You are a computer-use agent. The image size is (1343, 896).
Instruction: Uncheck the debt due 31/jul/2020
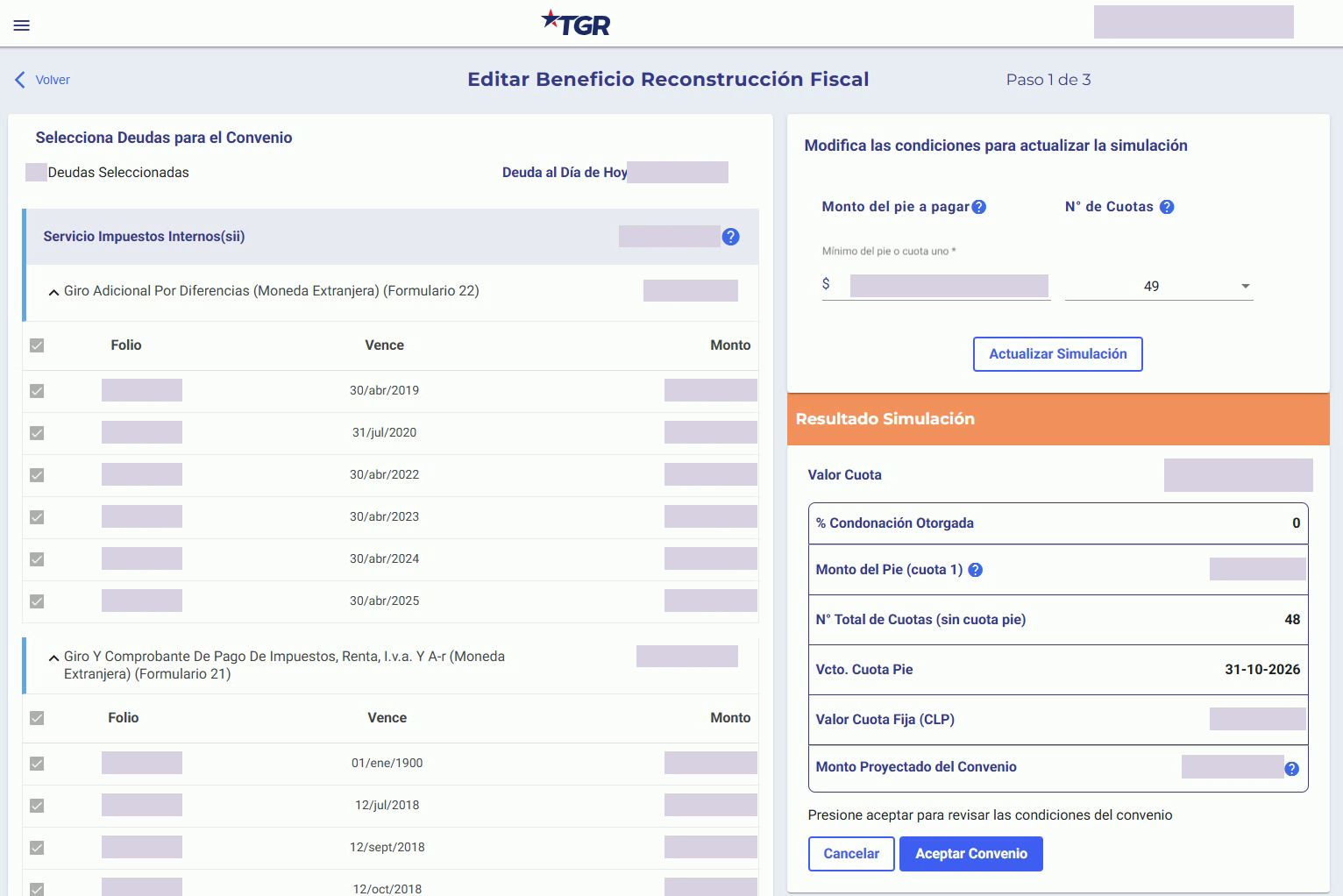pyautogui.click(x=37, y=433)
